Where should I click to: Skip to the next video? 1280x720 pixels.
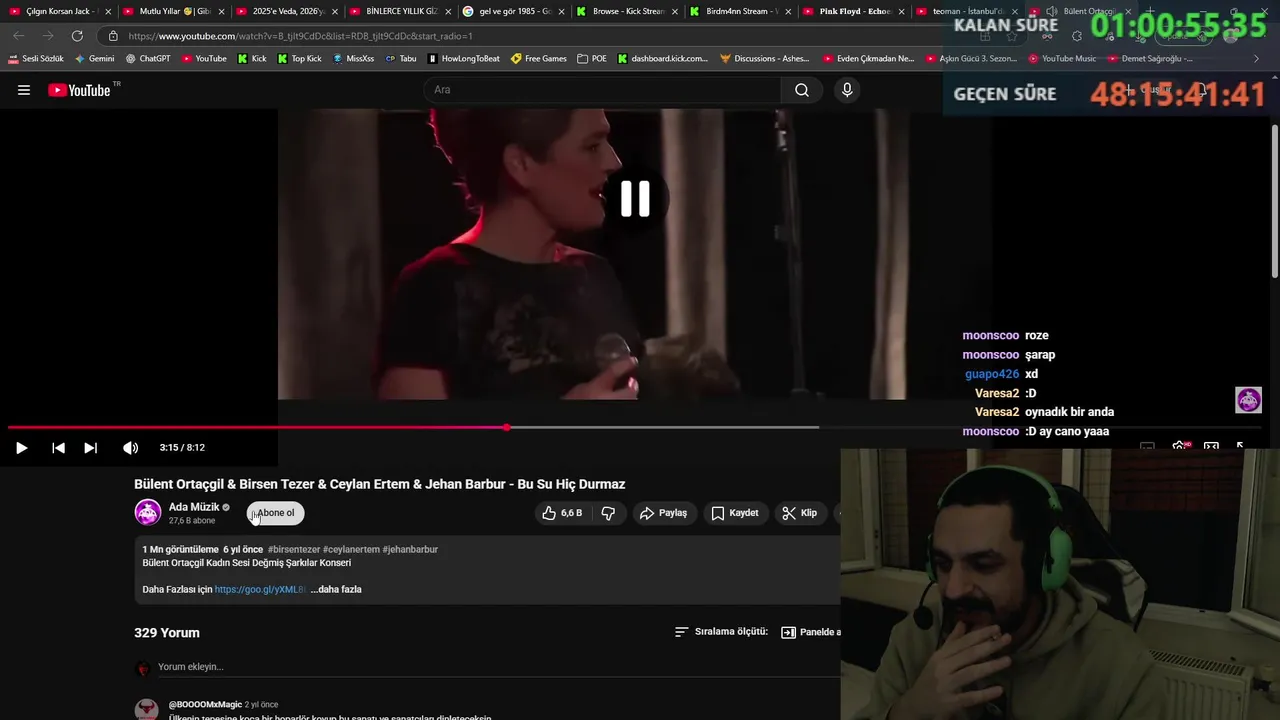91,448
